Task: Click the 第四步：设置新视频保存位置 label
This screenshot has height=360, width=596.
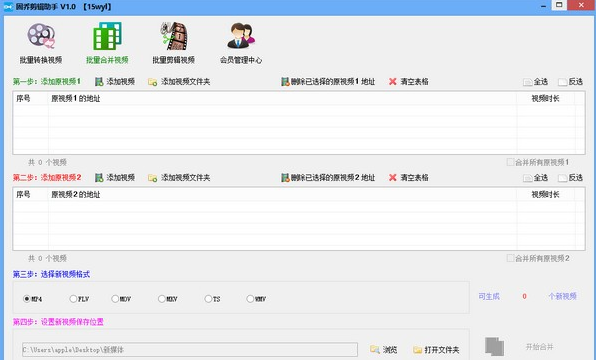Action: point(58,322)
